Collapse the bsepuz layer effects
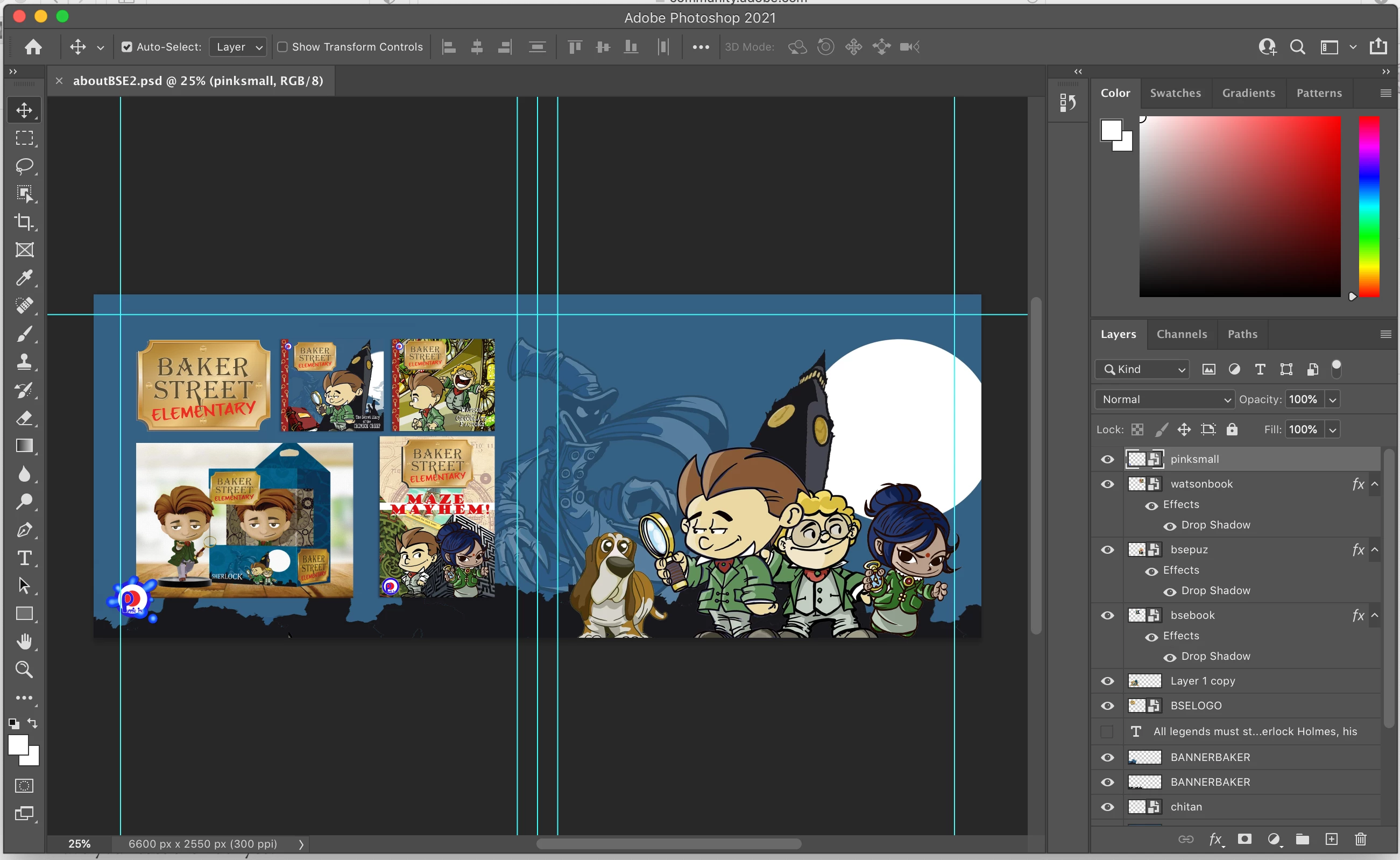 (1374, 549)
